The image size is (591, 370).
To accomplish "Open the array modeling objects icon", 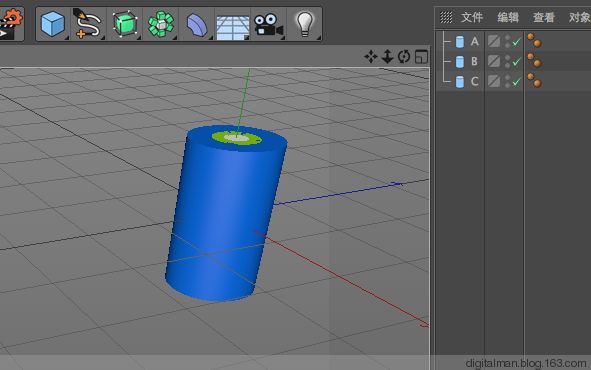I will 161,24.
